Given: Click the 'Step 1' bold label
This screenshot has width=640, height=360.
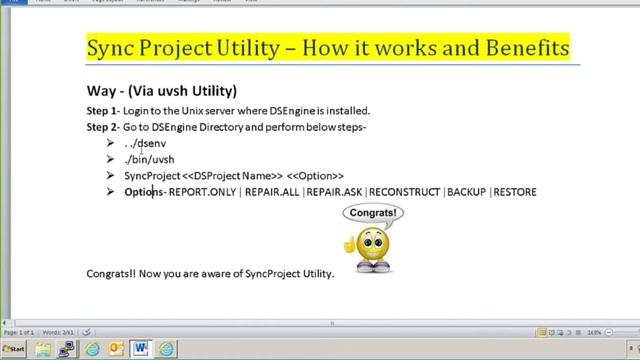Looking at the screenshot, I should click(x=101, y=111).
